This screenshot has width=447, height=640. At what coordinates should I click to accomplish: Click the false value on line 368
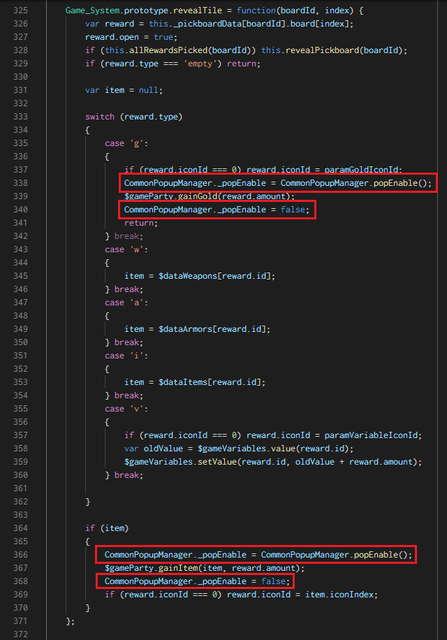click(273, 581)
